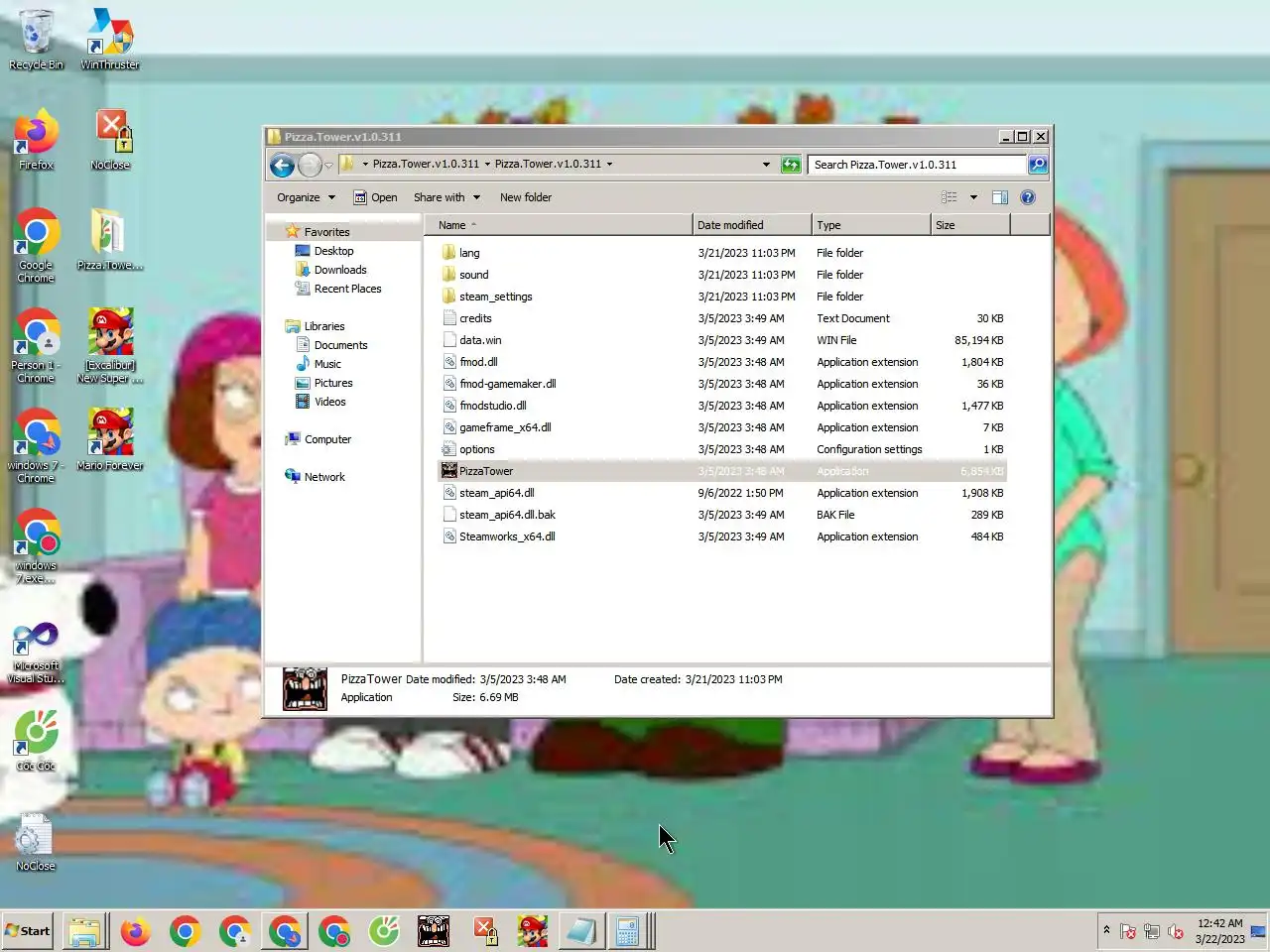Click the Start button on taskbar
The image size is (1270, 952).
point(28,931)
